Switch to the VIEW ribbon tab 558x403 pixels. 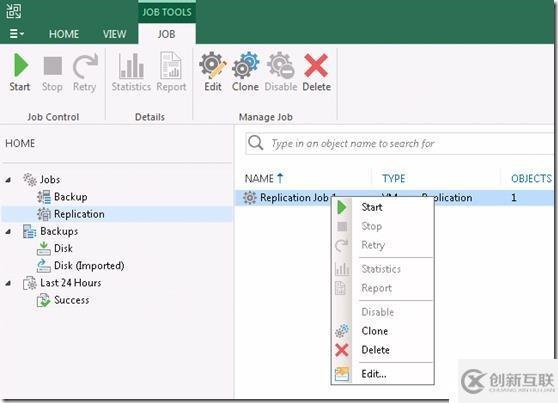[114, 34]
